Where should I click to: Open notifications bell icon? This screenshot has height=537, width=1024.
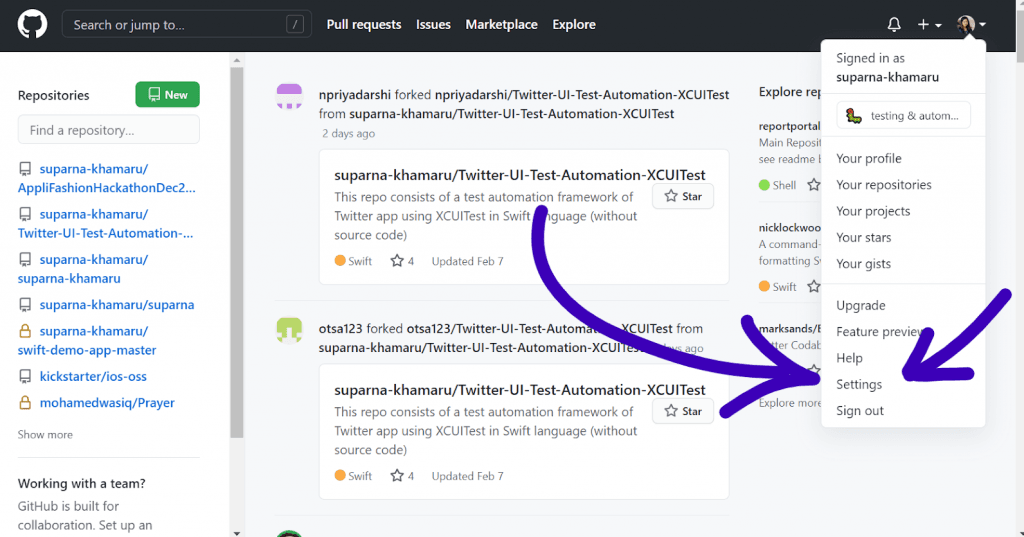coord(894,25)
